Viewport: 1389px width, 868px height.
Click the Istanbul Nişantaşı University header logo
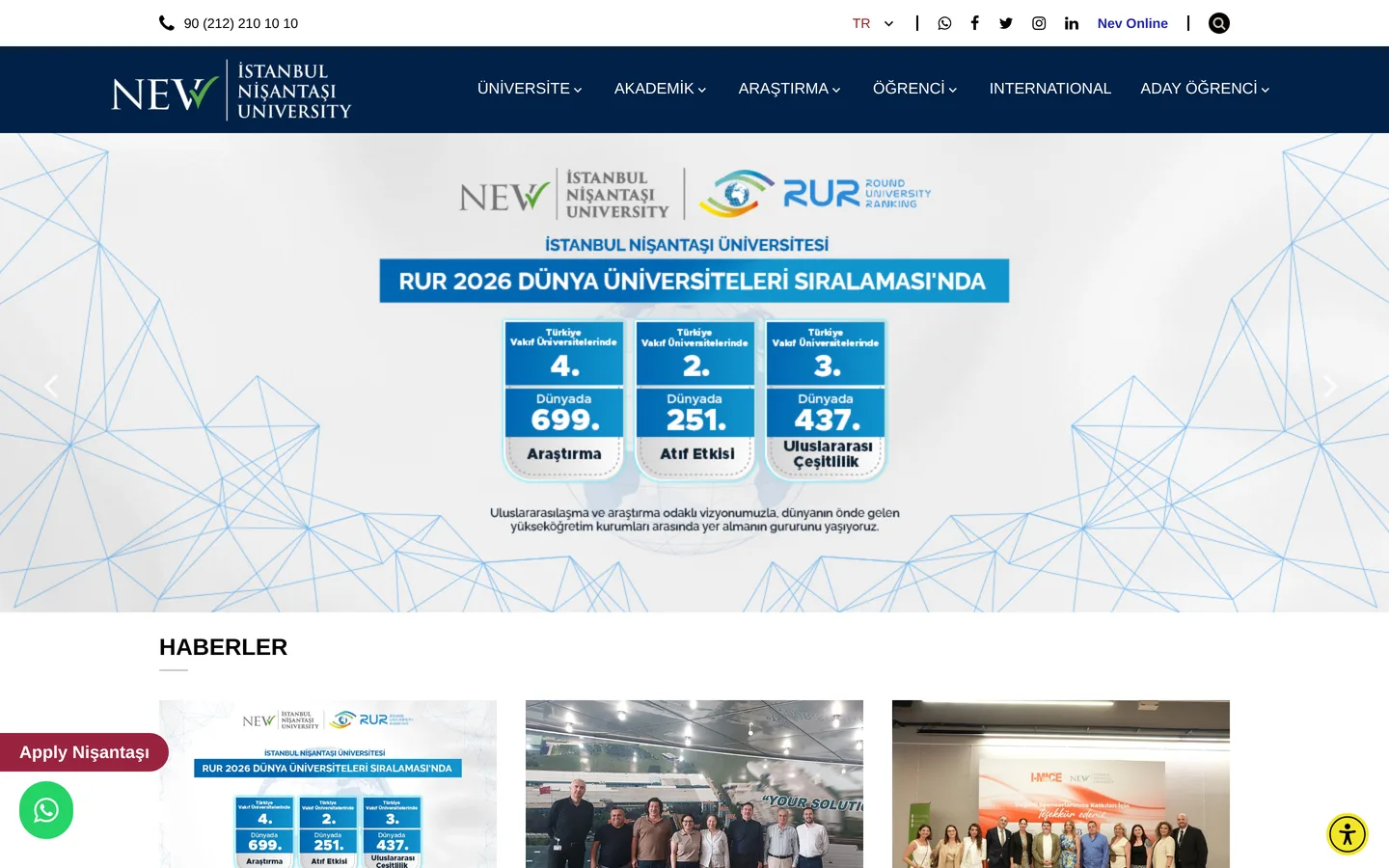(231, 91)
